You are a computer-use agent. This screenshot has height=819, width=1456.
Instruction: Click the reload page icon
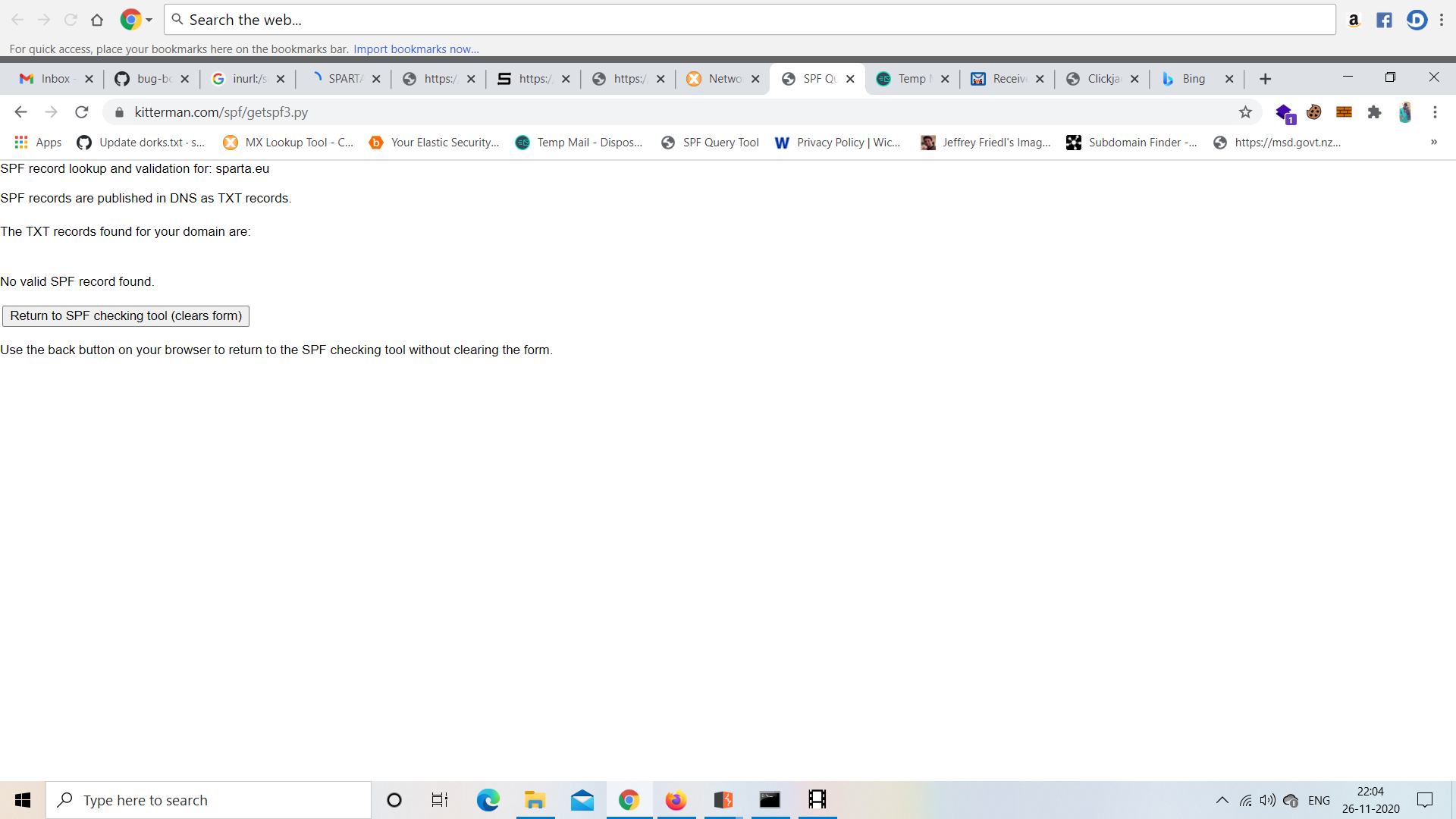[82, 112]
